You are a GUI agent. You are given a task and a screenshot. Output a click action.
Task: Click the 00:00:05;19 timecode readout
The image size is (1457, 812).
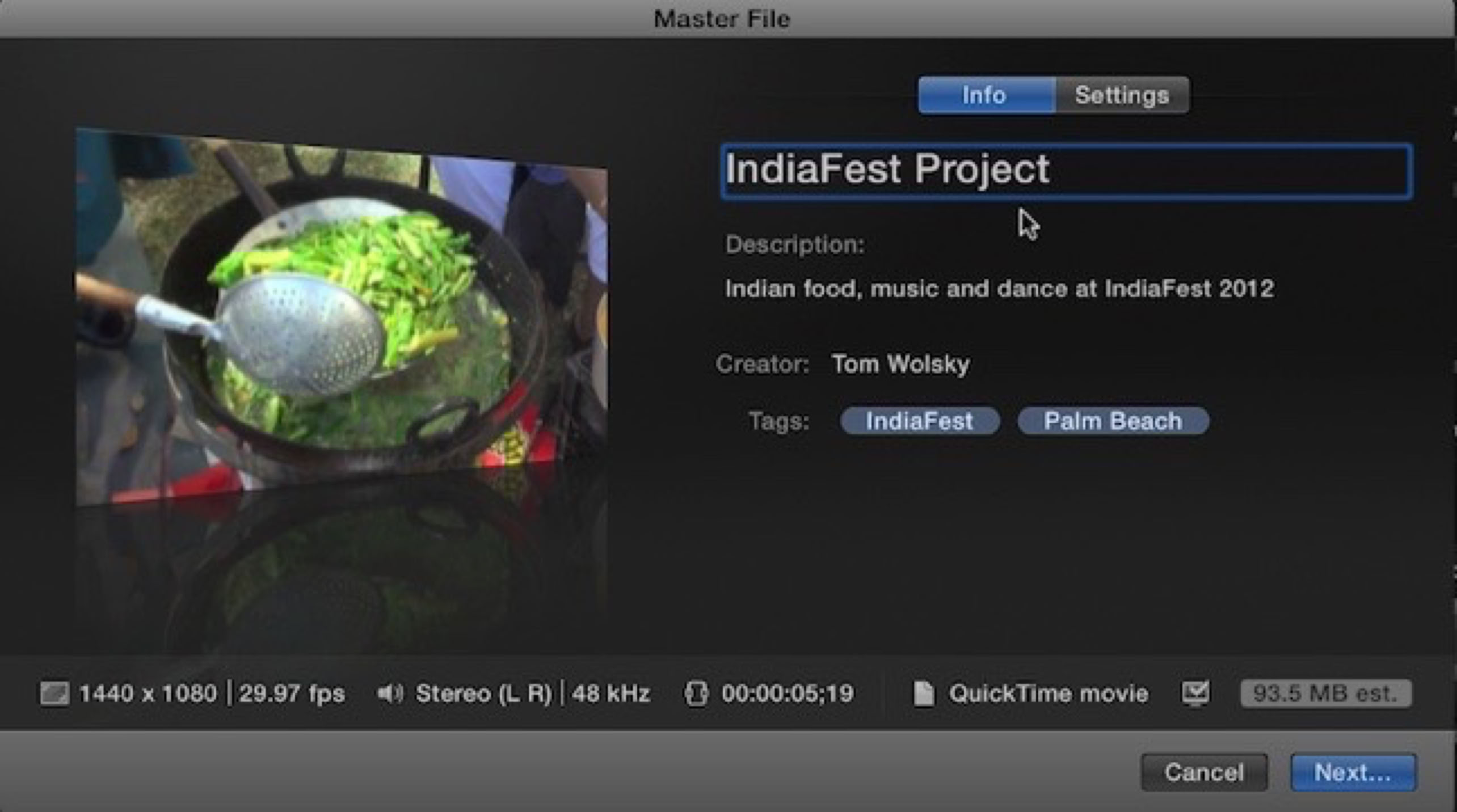(787, 693)
